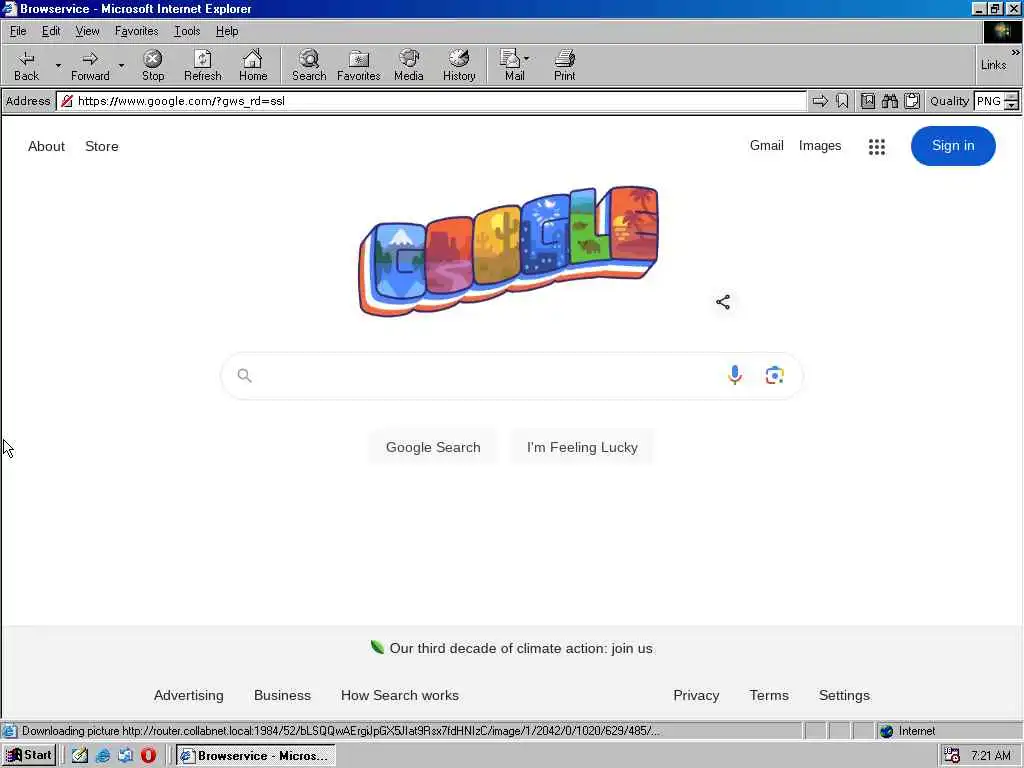This screenshot has width=1024, height=768.
Task: Click the Links toolbar label
Action: point(993,65)
